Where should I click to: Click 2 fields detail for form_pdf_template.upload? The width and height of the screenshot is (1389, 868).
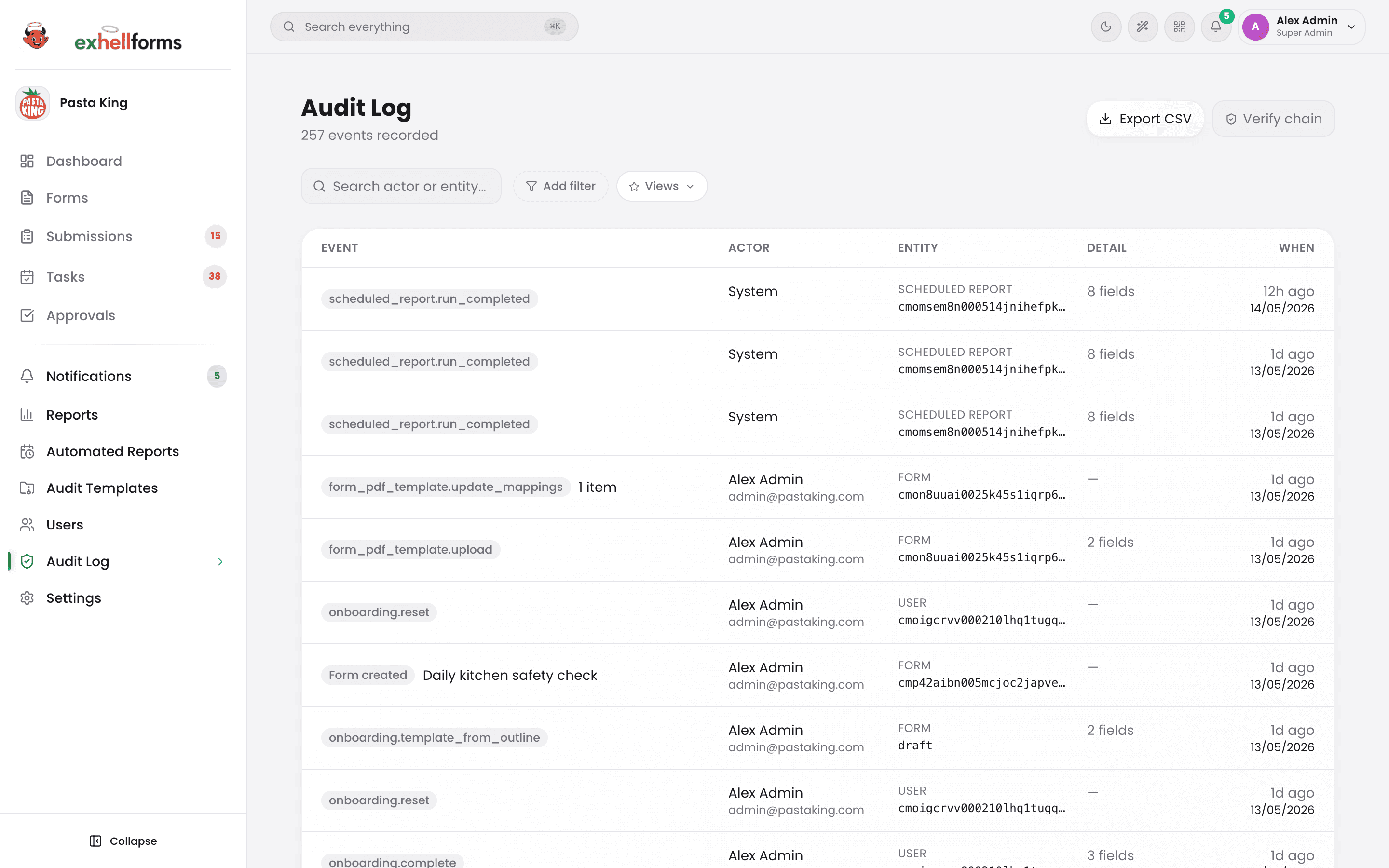(x=1110, y=542)
